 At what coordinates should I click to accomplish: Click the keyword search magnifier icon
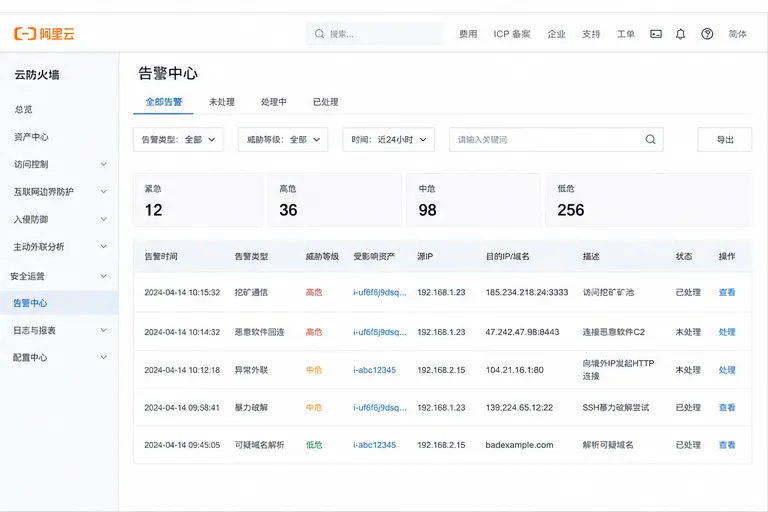coord(650,140)
